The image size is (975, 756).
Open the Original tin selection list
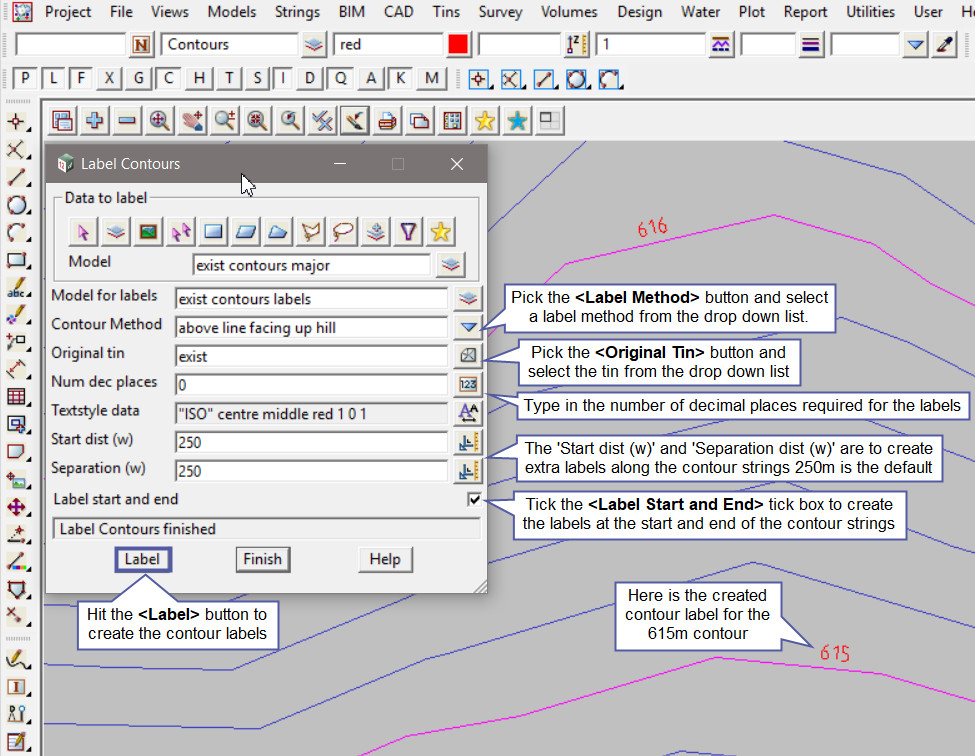point(468,355)
